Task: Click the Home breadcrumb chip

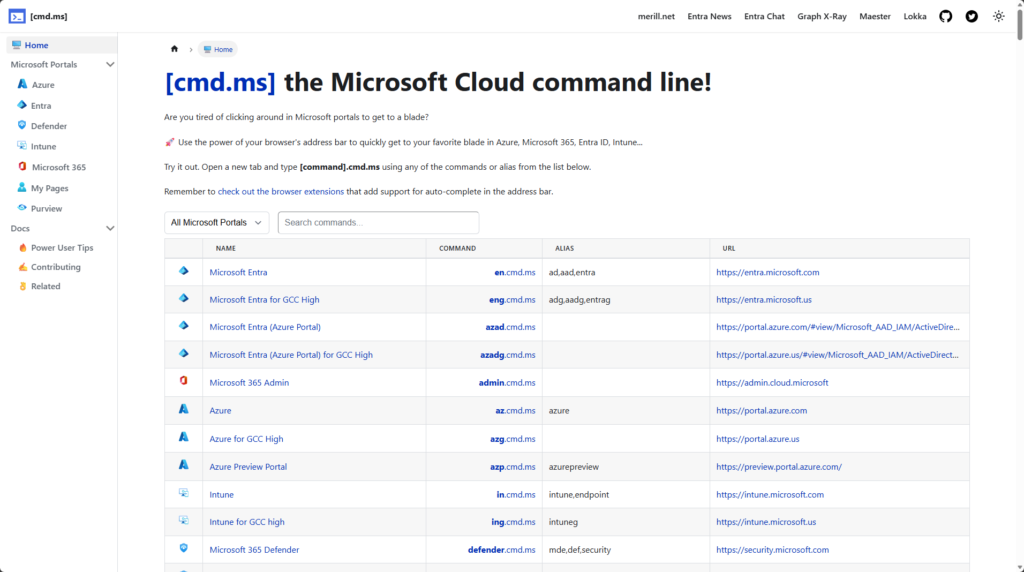Action: click(217, 49)
